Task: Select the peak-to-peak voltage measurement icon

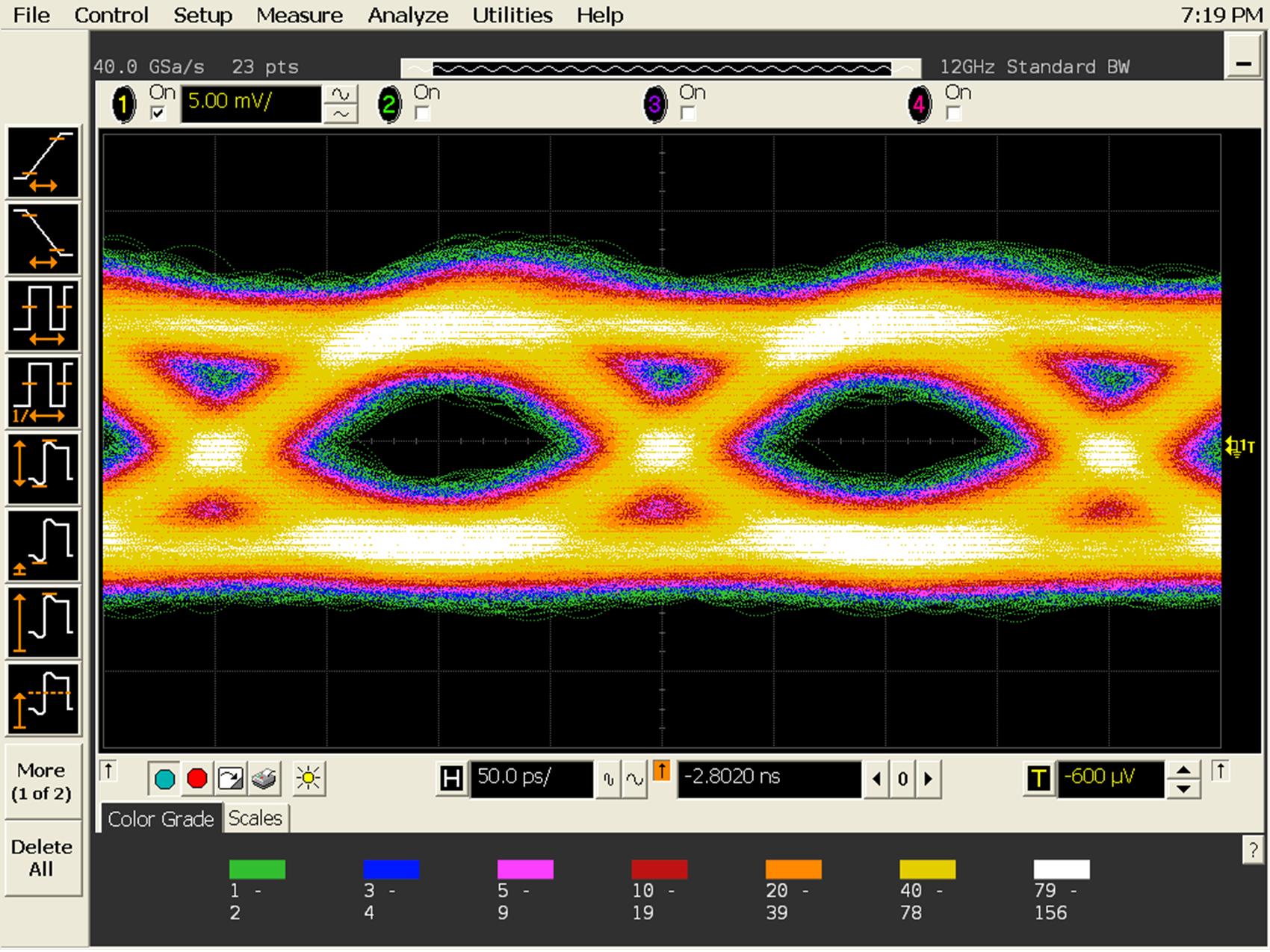Action: pos(43,470)
